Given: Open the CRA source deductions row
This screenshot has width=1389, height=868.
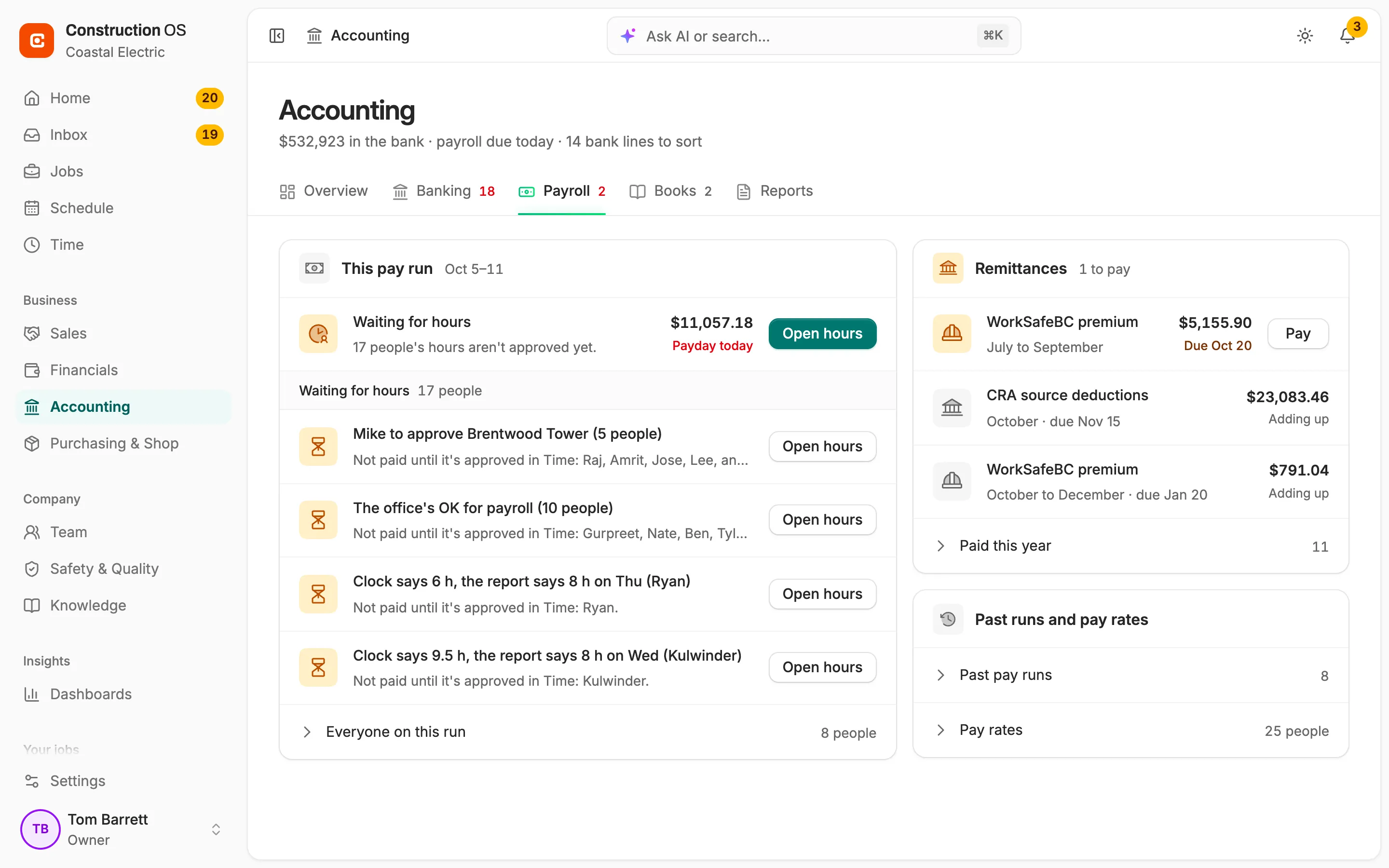Looking at the screenshot, I should click(1130, 408).
